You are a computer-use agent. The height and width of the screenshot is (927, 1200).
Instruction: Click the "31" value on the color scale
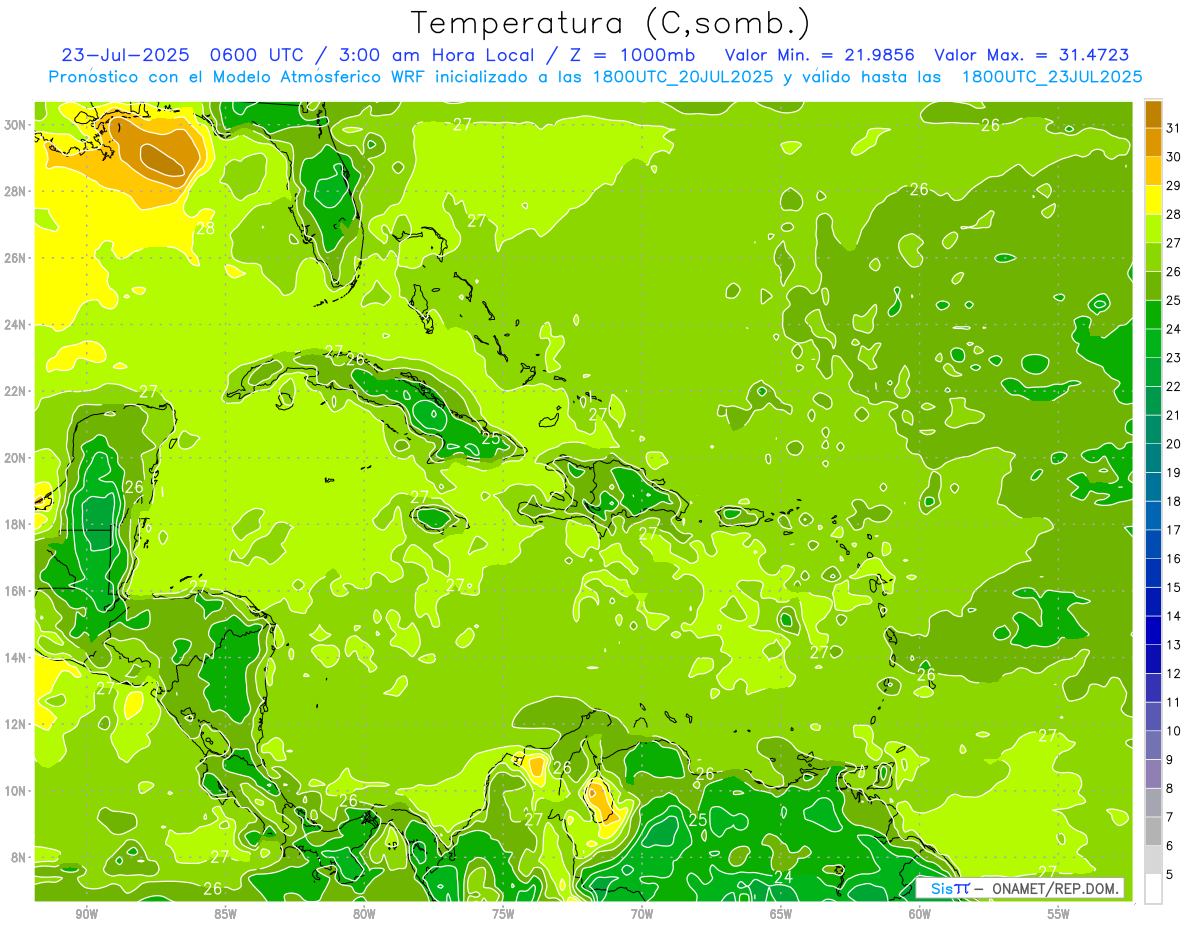coord(1173,128)
